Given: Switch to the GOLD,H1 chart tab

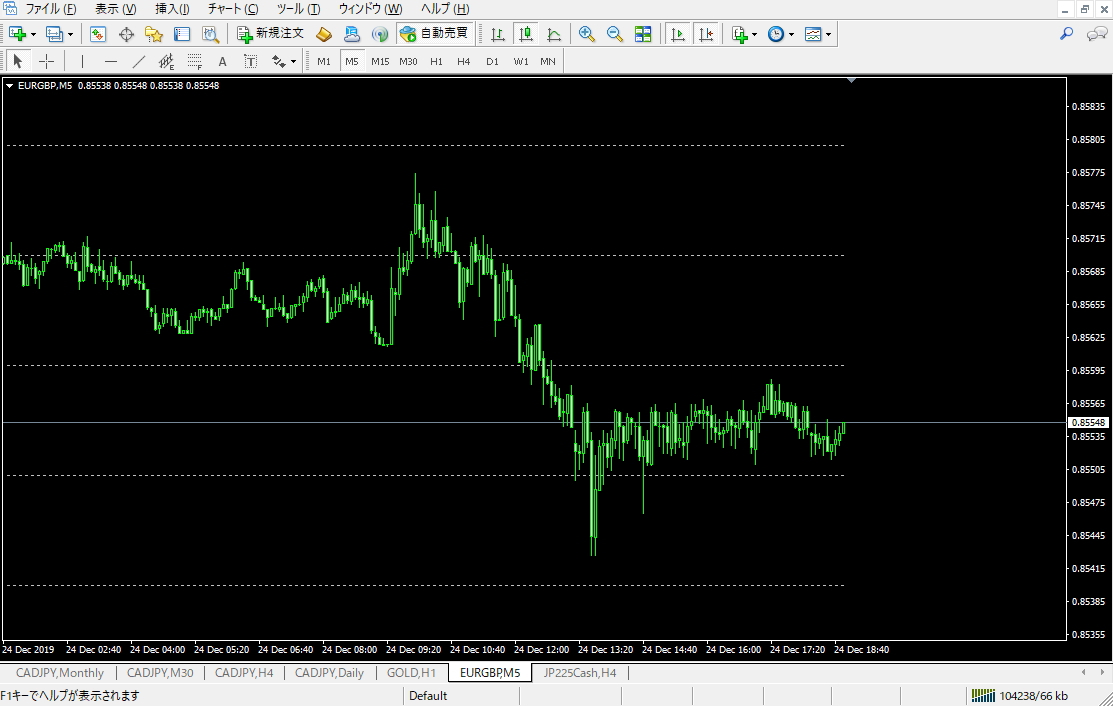Looking at the screenshot, I should click(x=411, y=673).
